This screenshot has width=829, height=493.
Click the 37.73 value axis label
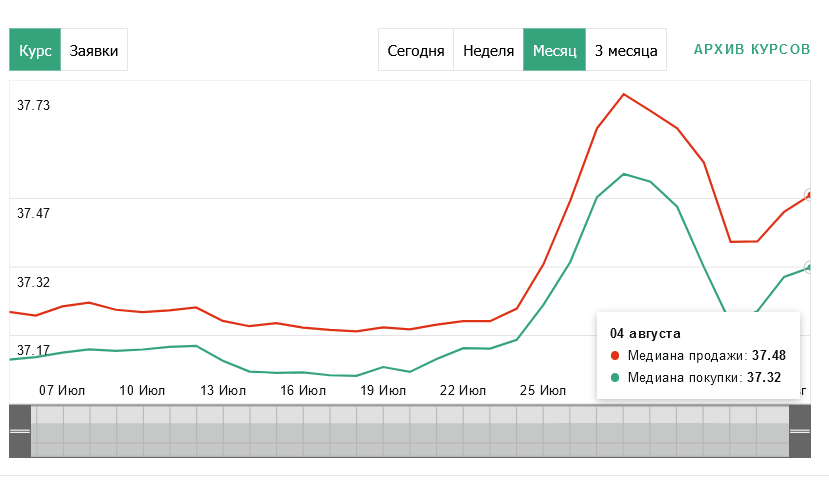[33, 106]
